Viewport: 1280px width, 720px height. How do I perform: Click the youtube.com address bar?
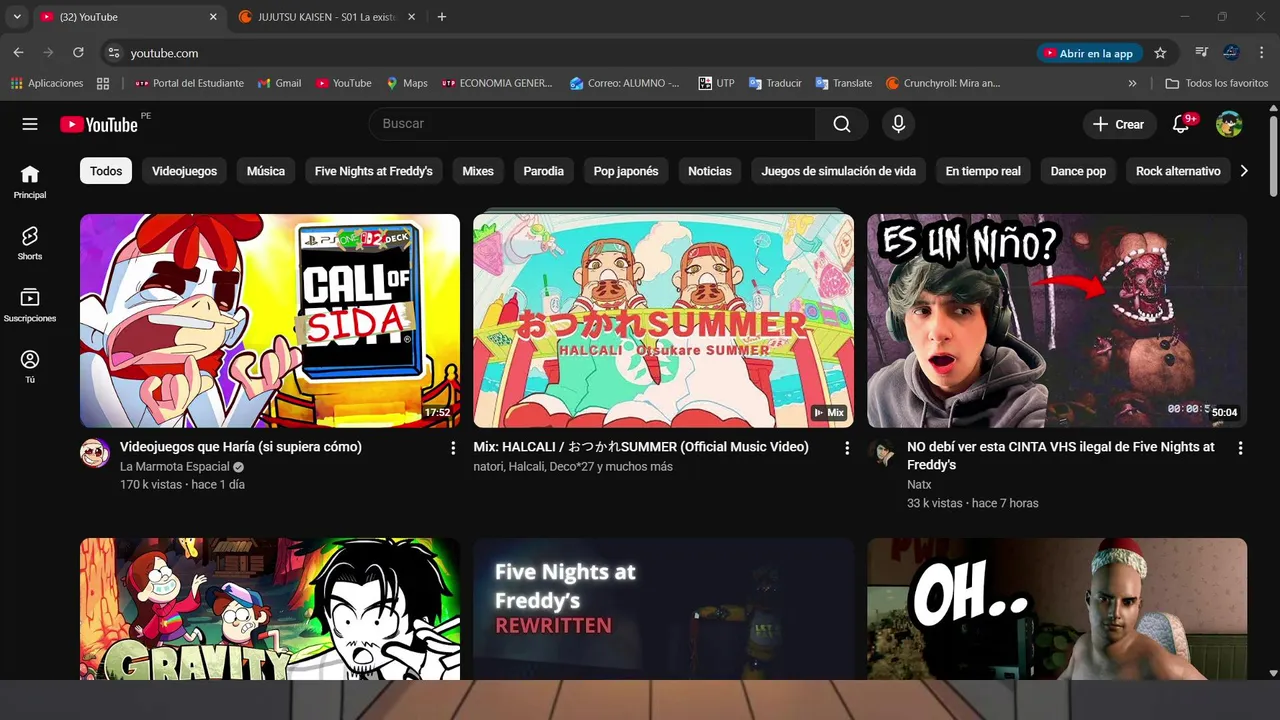click(x=580, y=53)
